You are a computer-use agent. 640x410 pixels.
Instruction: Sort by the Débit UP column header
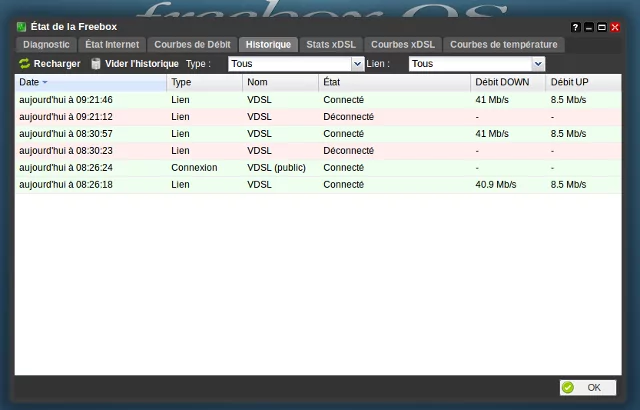point(584,82)
